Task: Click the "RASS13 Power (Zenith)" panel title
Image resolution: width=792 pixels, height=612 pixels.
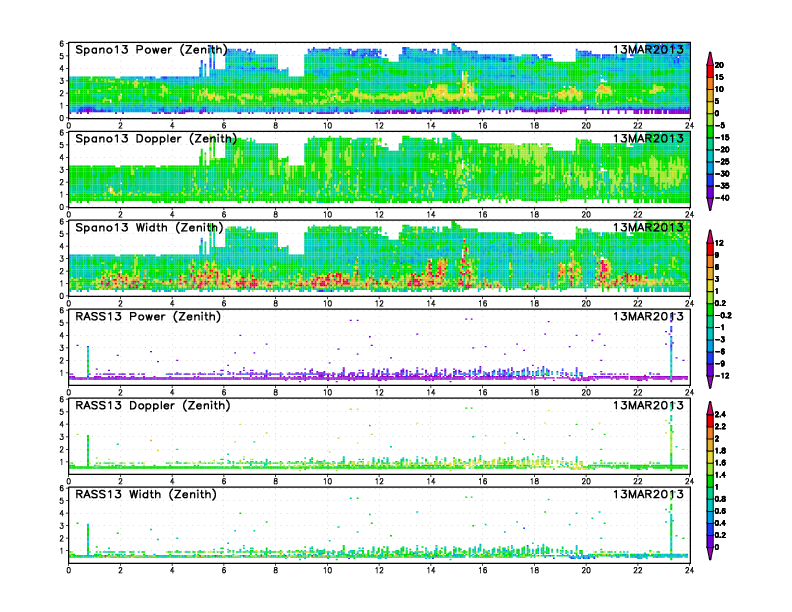Action: (148, 317)
